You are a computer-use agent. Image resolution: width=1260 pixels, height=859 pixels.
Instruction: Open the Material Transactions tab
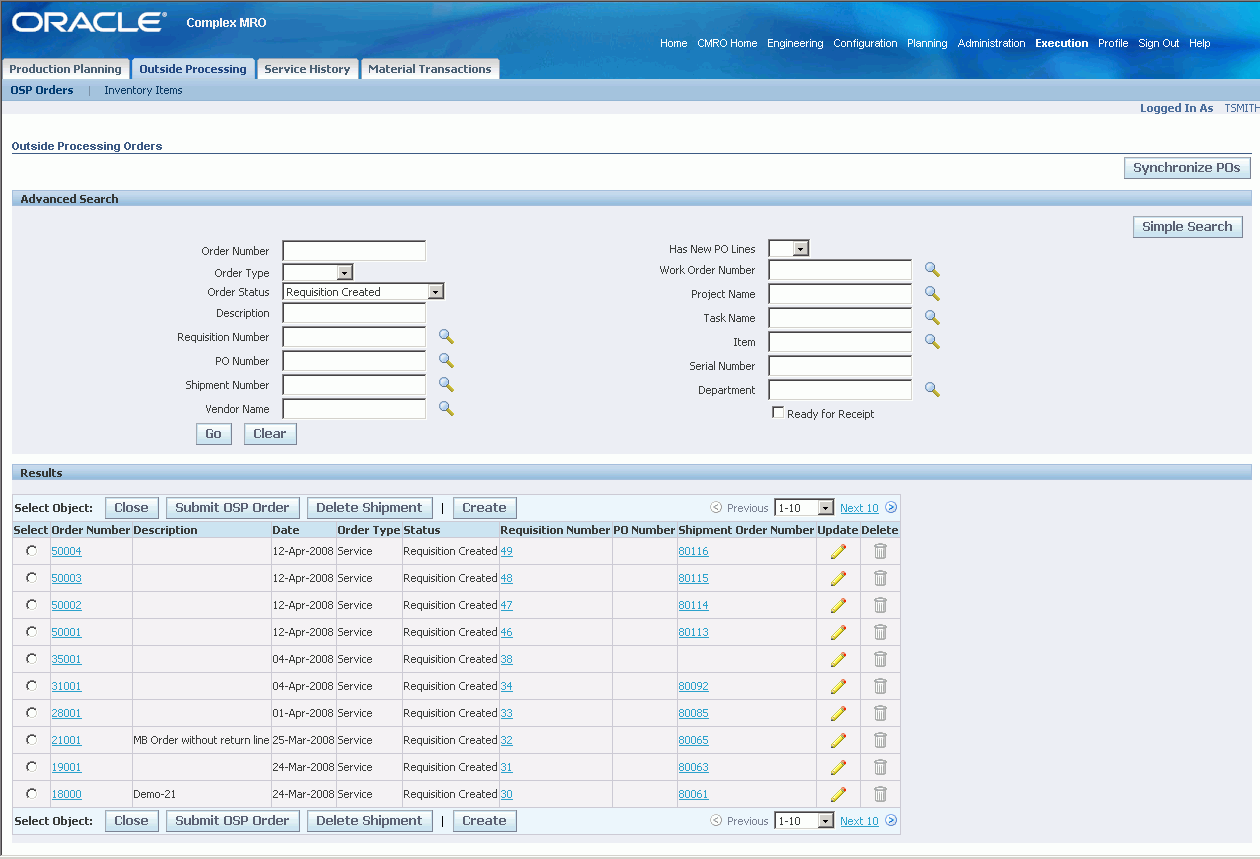tap(429, 69)
